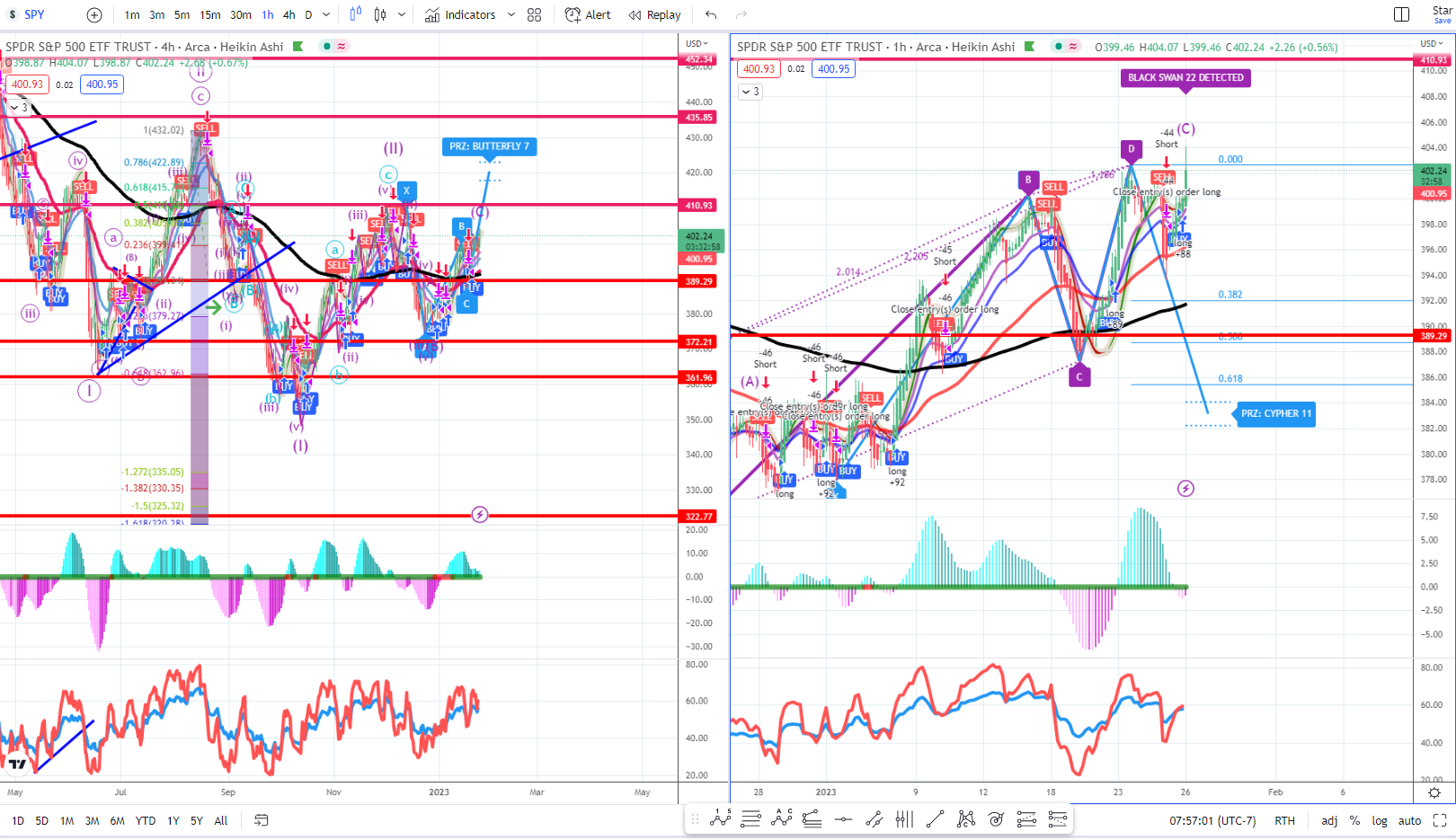The width and height of the screenshot is (1456, 840).
Task: Expand the favorite indicators dropdown arrow
Action: (511, 14)
